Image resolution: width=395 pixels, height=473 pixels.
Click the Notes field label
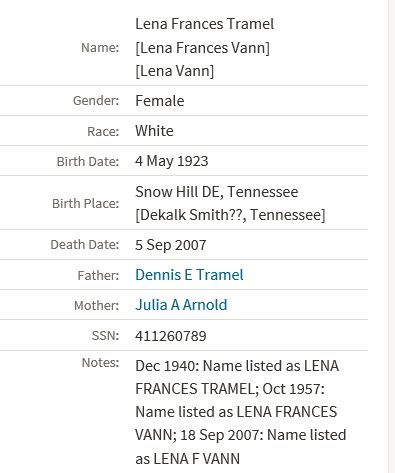point(100,363)
